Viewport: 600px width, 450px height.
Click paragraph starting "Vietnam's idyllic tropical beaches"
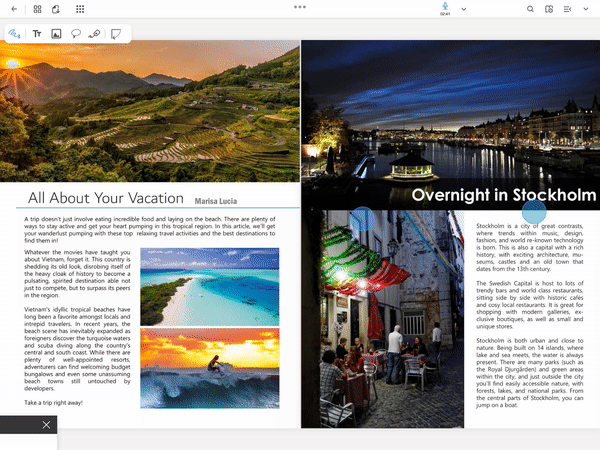[77, 349]
